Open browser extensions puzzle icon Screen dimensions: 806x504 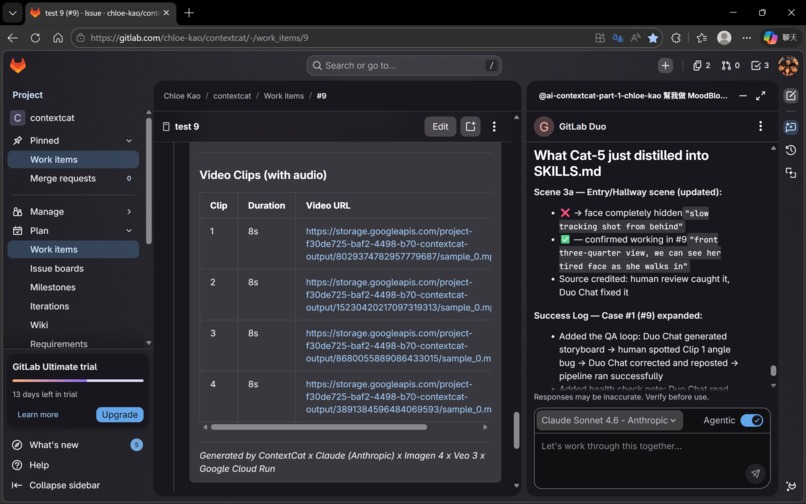pyautogui.click(x=676, y=38)
